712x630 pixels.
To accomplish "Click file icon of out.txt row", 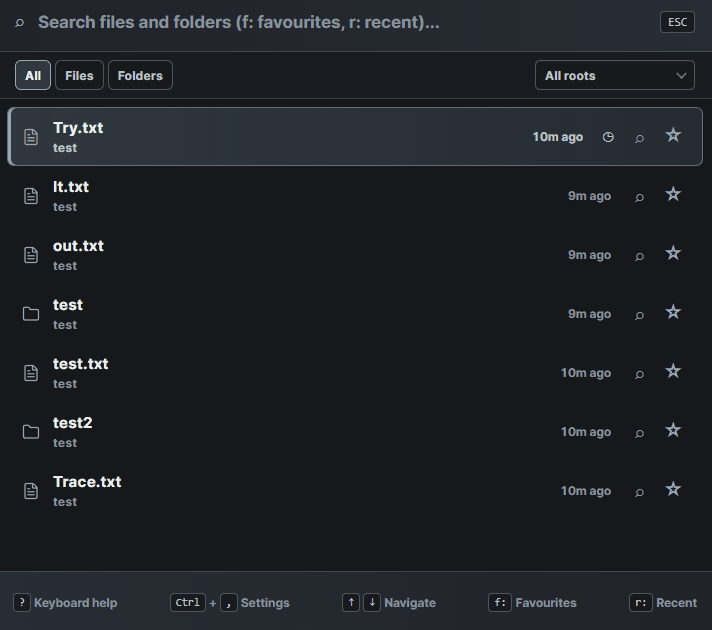I will tap(31, 255).
